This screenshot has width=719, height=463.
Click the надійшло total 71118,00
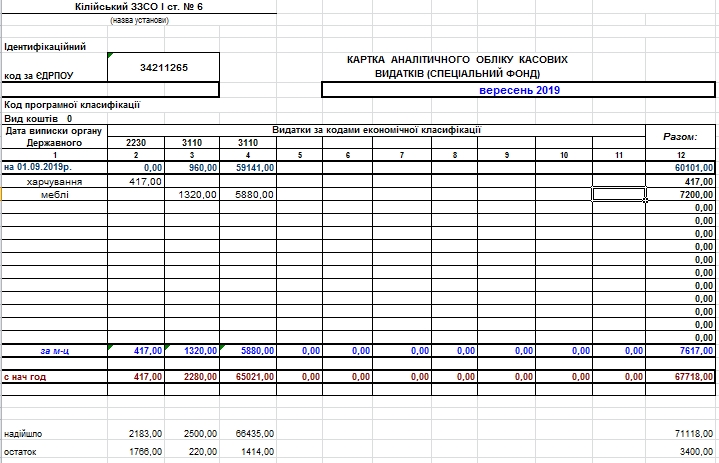coord(694,434)
